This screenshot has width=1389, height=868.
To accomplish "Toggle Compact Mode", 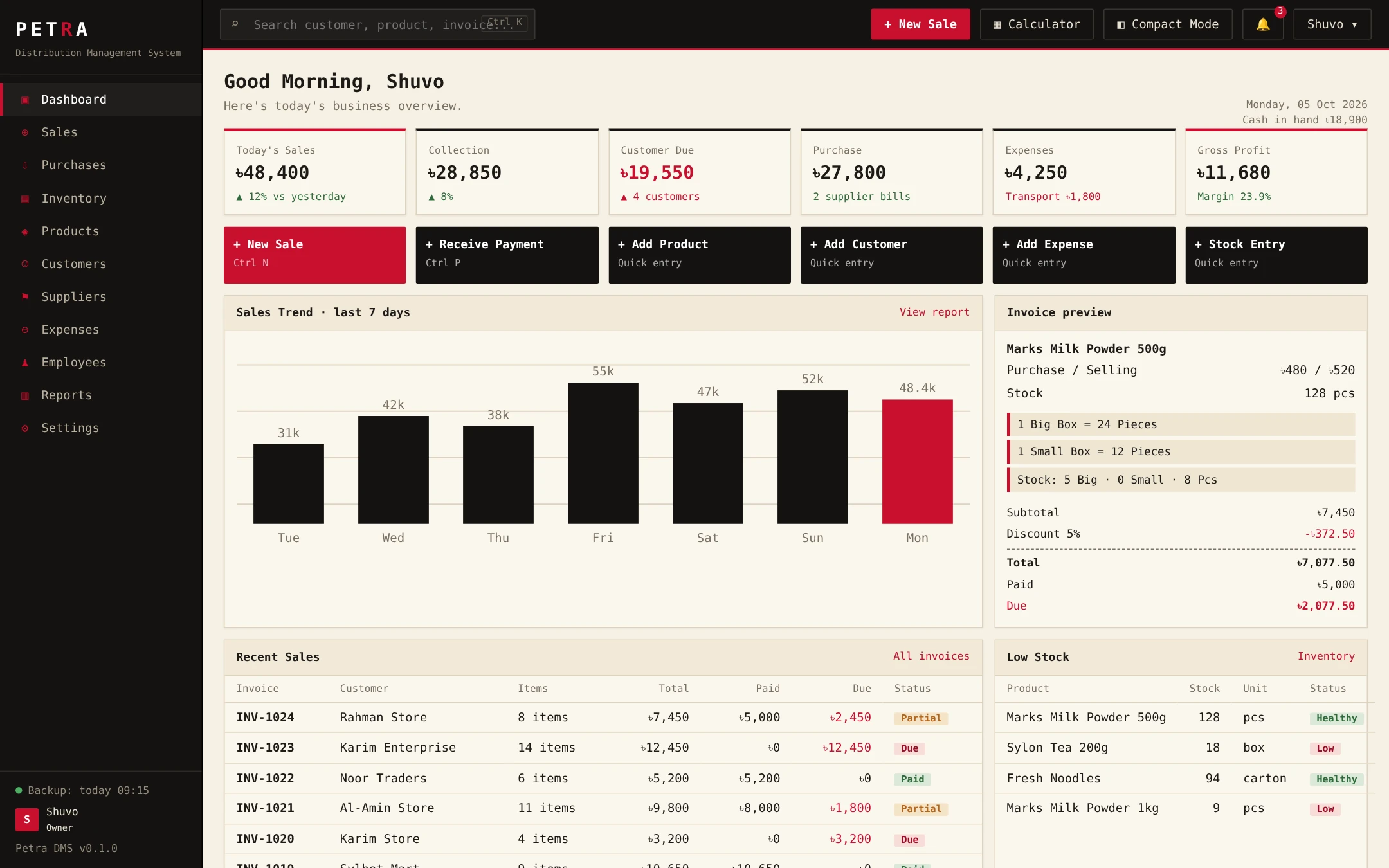I will coord(1168,24).
